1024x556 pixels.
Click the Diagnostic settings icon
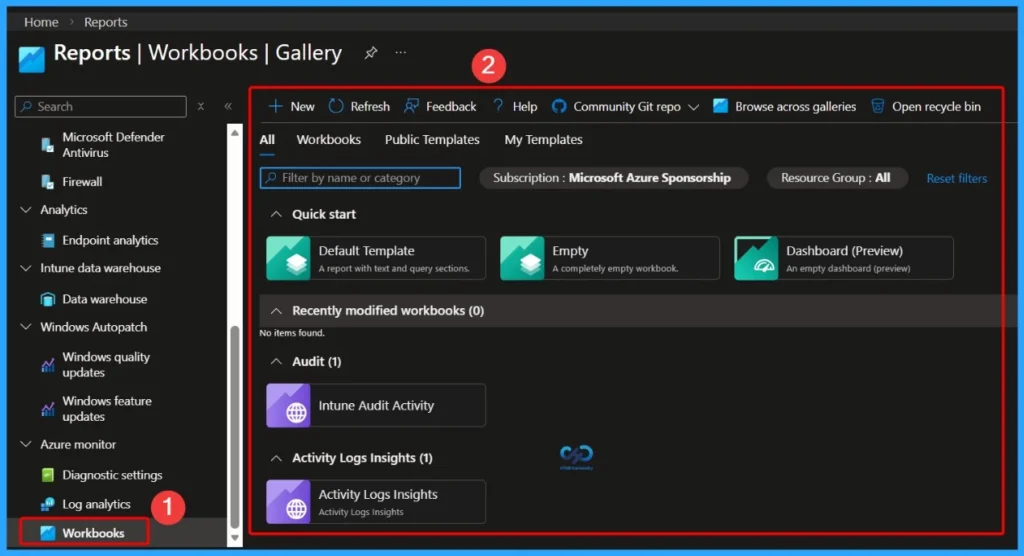[48, 475]
